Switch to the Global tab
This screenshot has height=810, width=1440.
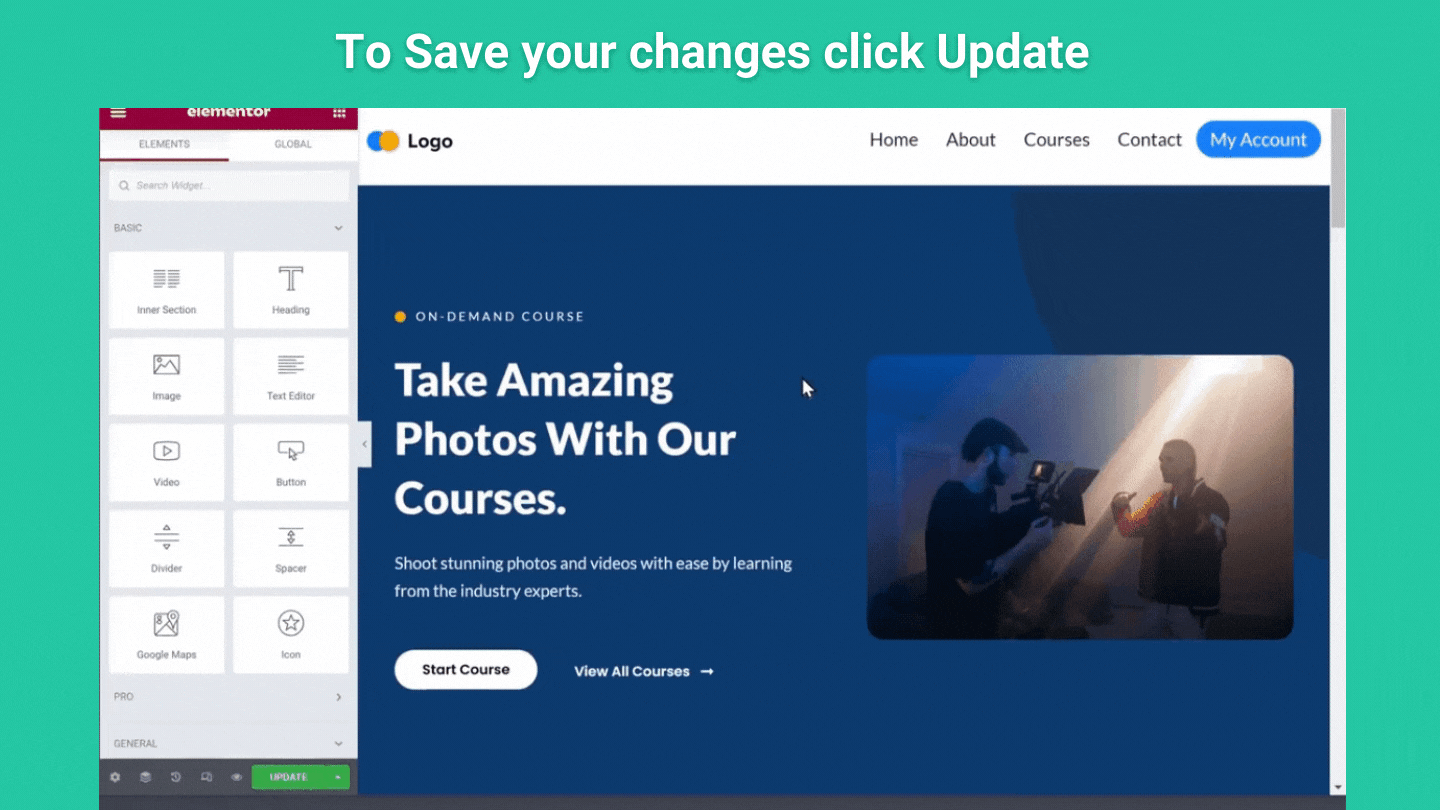293,144
